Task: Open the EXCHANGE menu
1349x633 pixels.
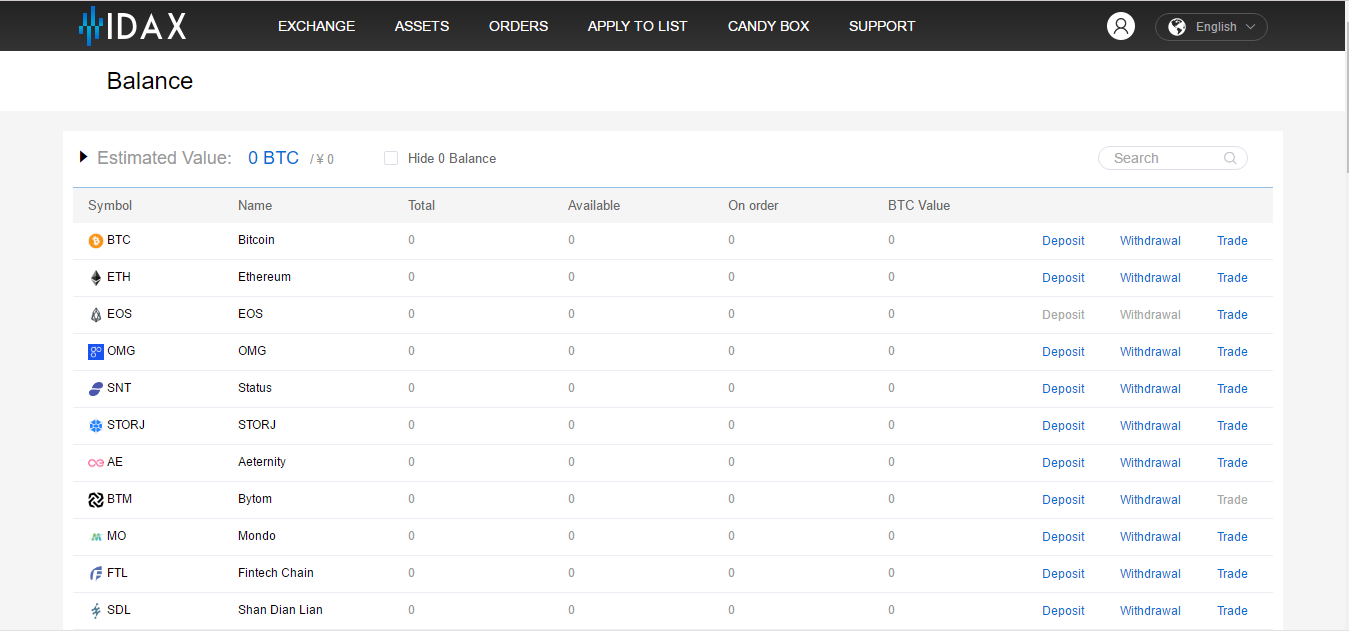Action: [x=316, y=26]
